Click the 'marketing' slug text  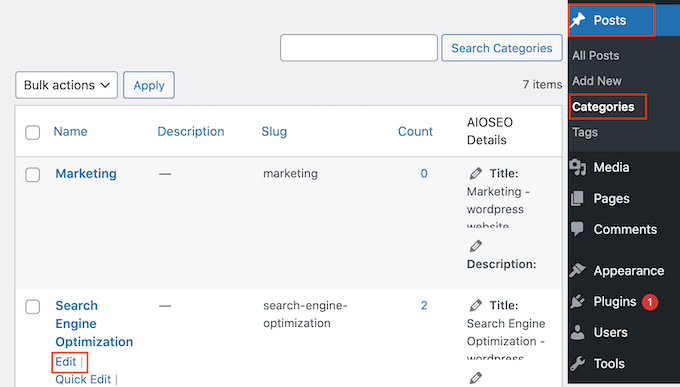coord(290,174)
